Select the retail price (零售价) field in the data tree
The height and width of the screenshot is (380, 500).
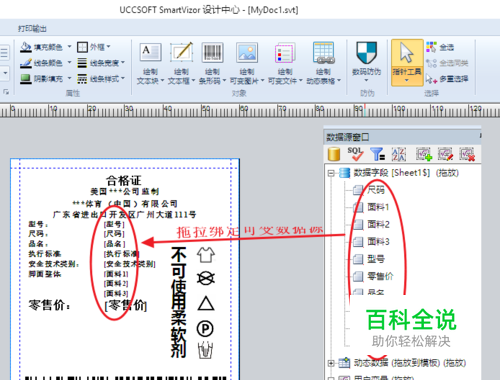(380, 276)
